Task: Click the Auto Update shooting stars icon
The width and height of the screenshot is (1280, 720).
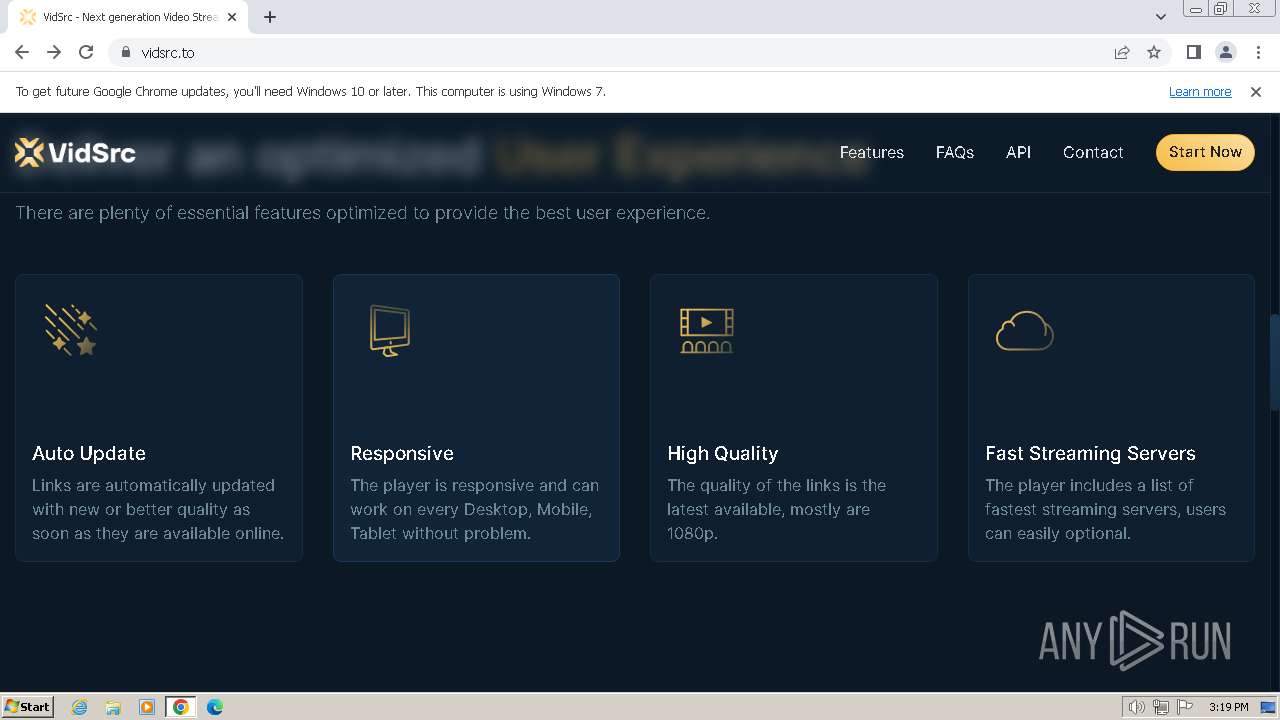Action: [70, 330]
